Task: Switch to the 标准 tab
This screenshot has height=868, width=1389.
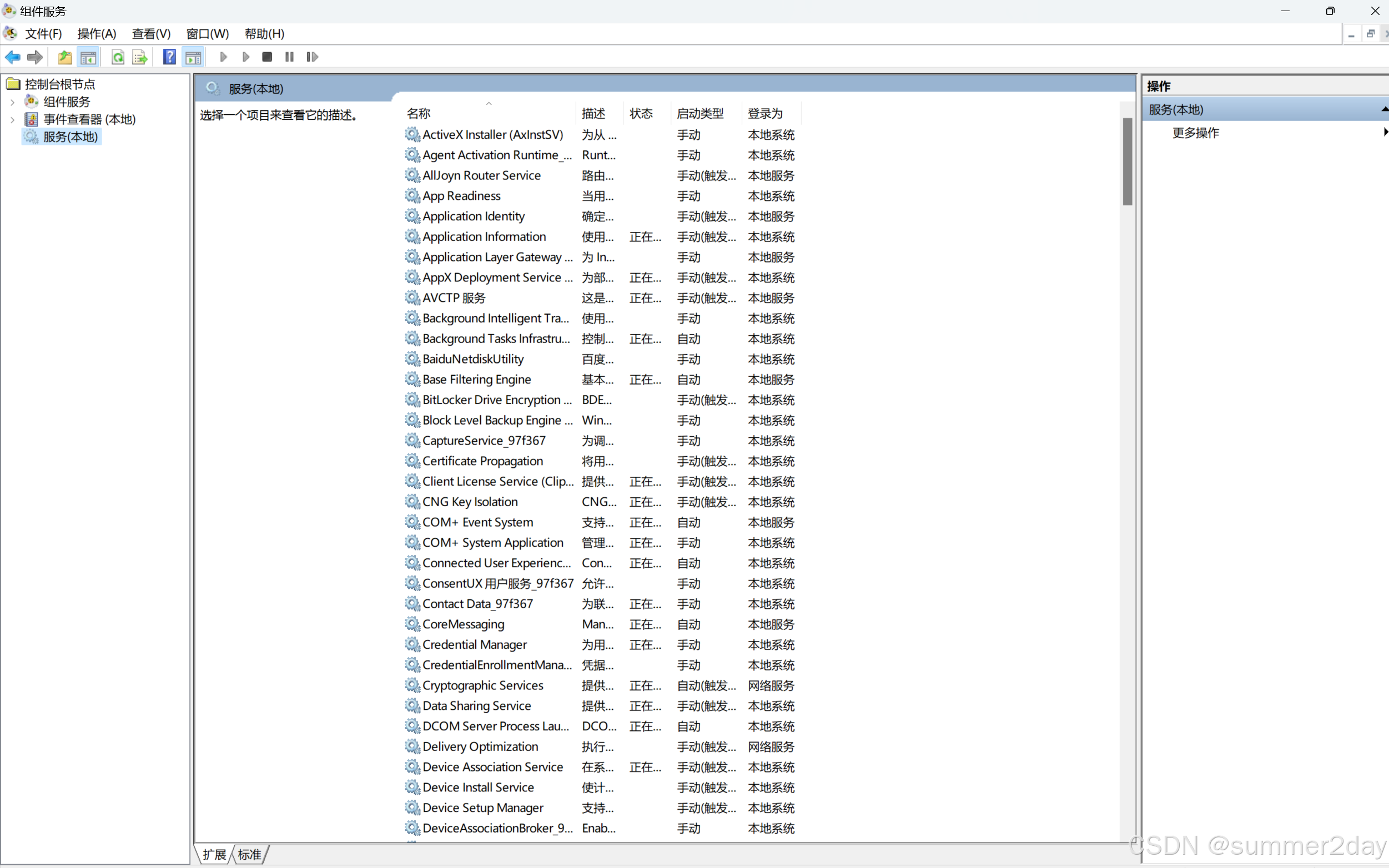Action: click(x=249, y=854)
